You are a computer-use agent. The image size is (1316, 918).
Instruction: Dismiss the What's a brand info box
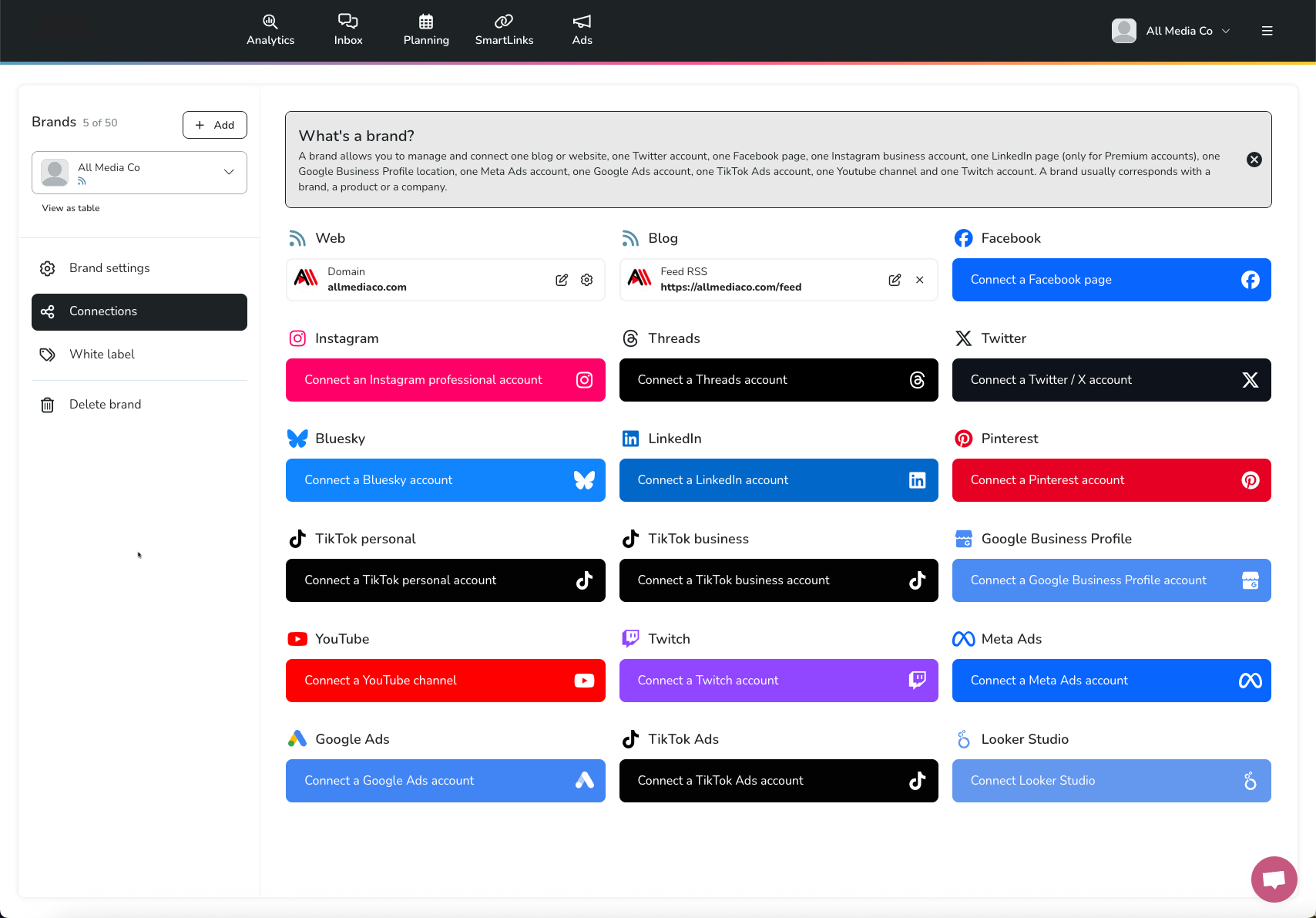point(1254,160)
